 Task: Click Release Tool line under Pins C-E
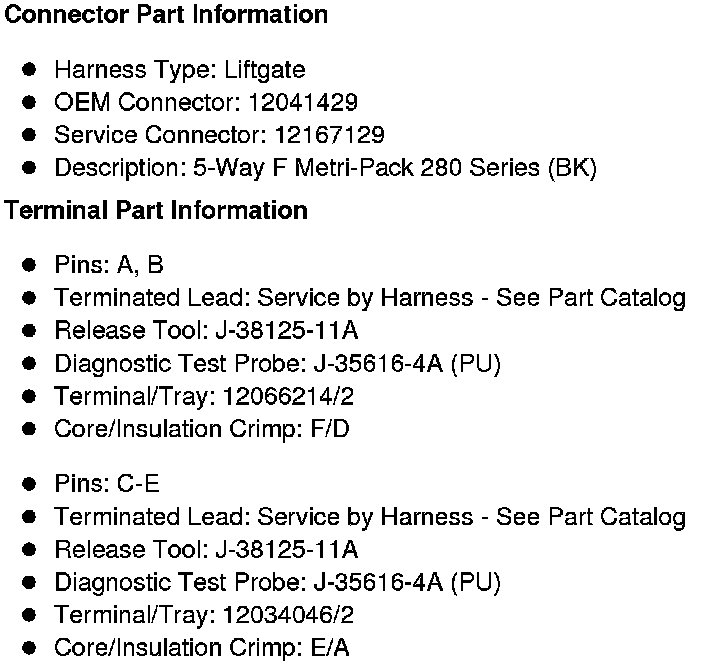tap(206, 550)
